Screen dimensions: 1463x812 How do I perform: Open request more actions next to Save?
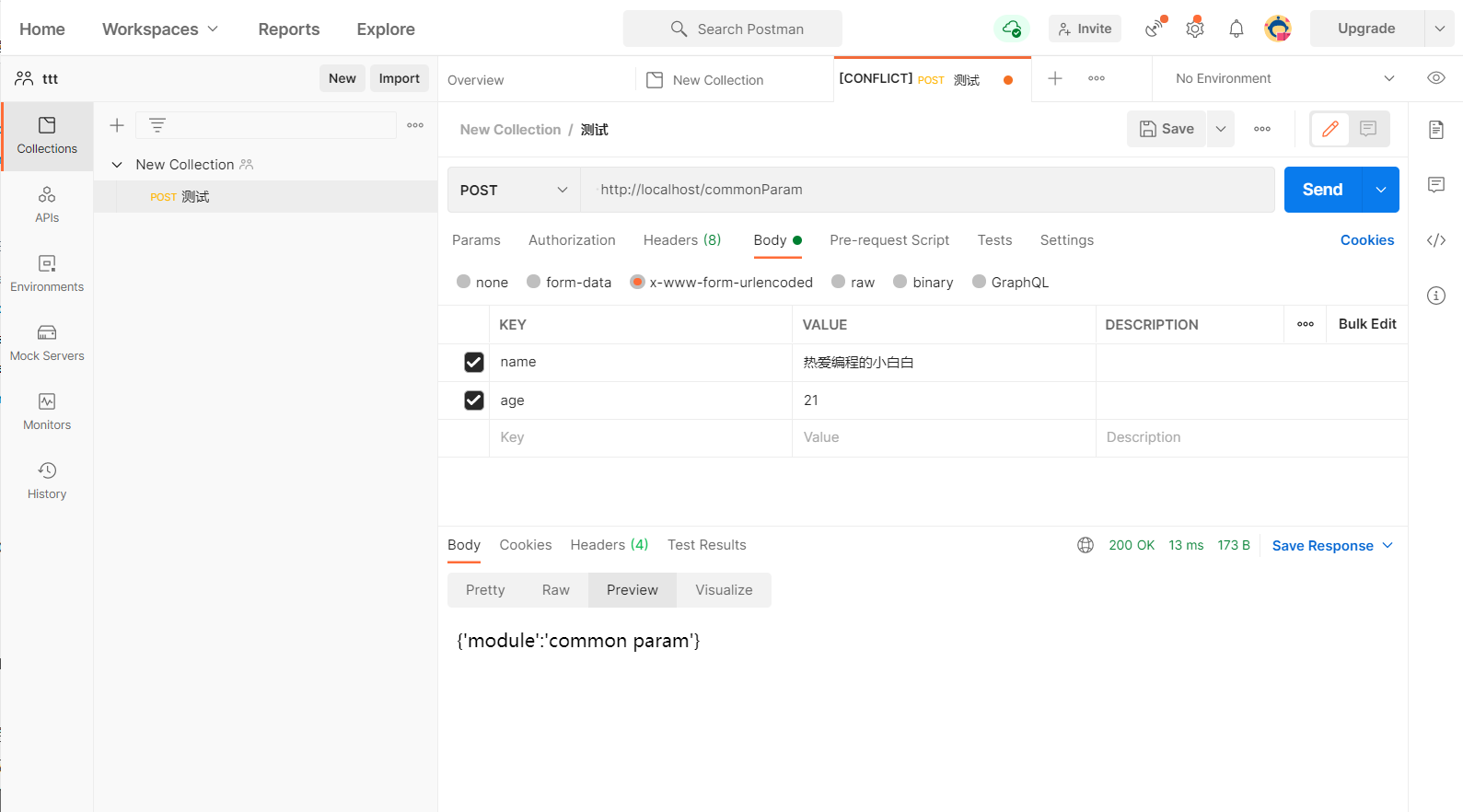(1262, 129)
